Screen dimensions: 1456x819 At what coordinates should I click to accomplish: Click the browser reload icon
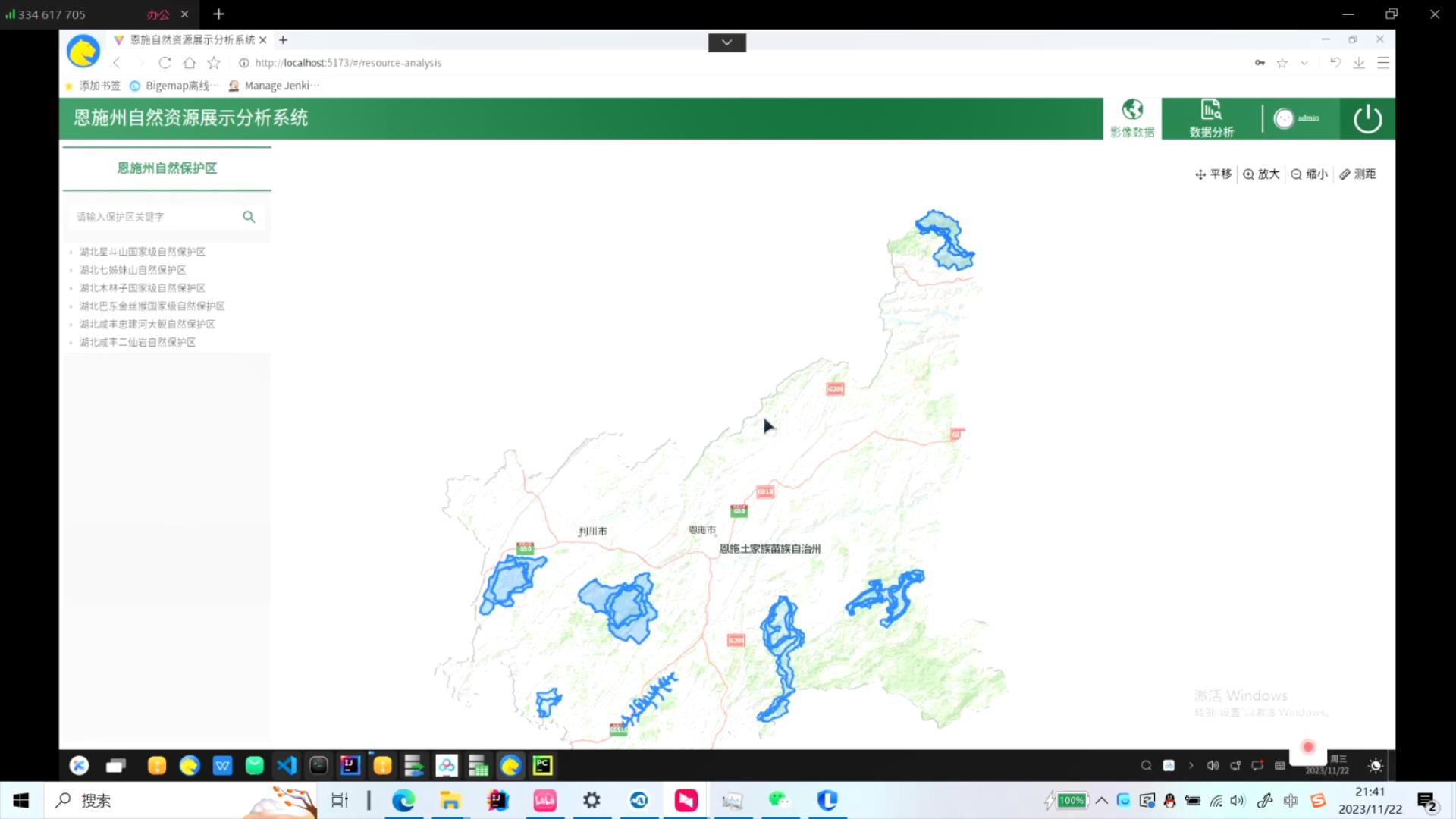tap(165, 63)
